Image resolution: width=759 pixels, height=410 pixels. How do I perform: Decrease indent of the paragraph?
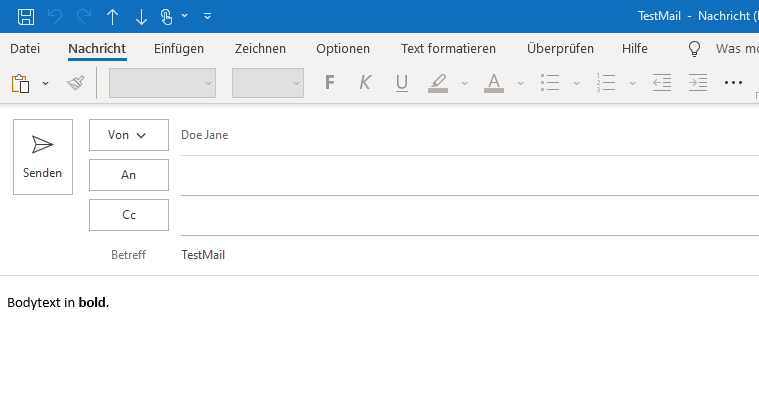pos(662,83)
